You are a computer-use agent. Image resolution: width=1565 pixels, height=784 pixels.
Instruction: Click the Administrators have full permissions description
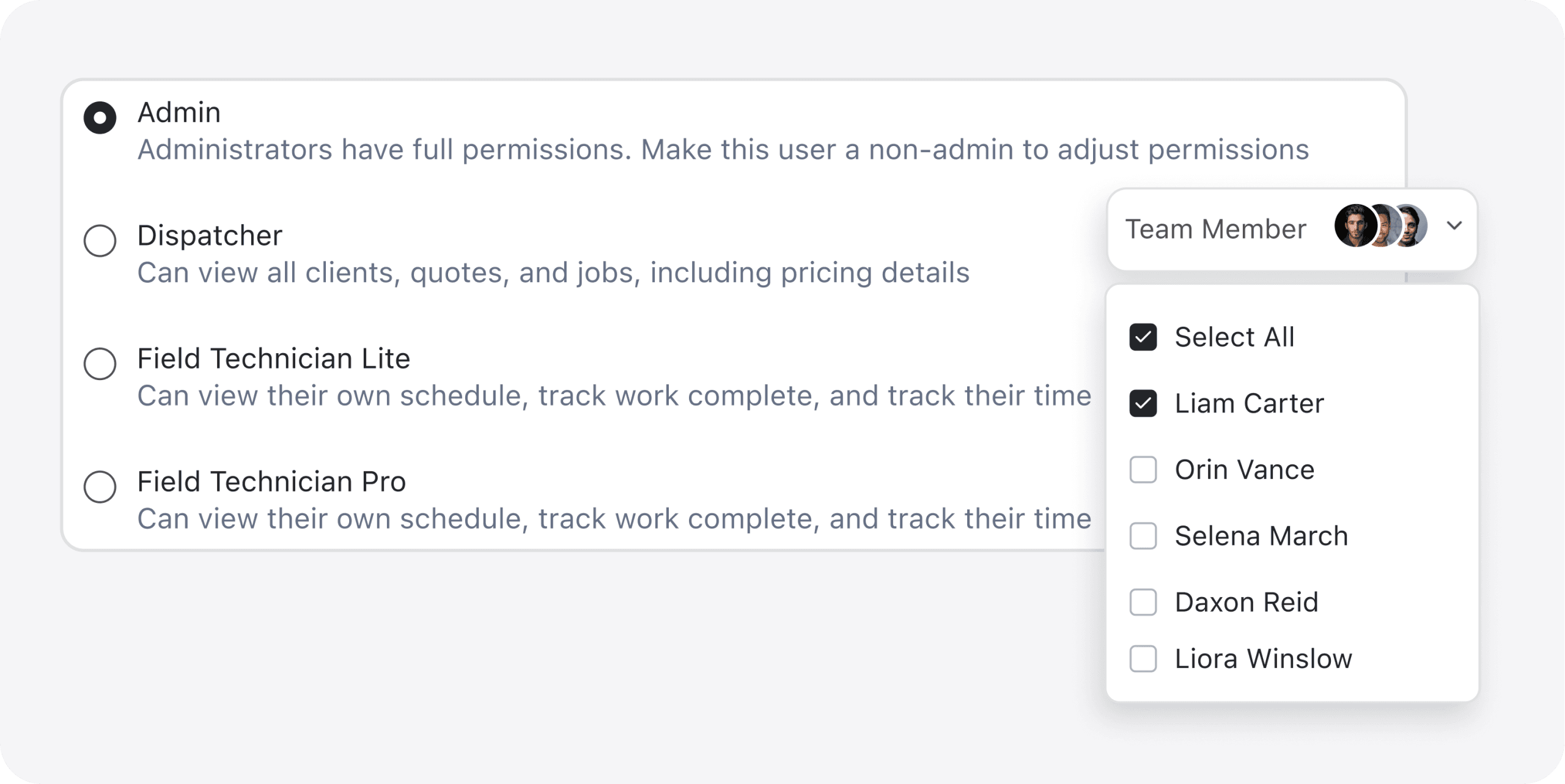723,150
